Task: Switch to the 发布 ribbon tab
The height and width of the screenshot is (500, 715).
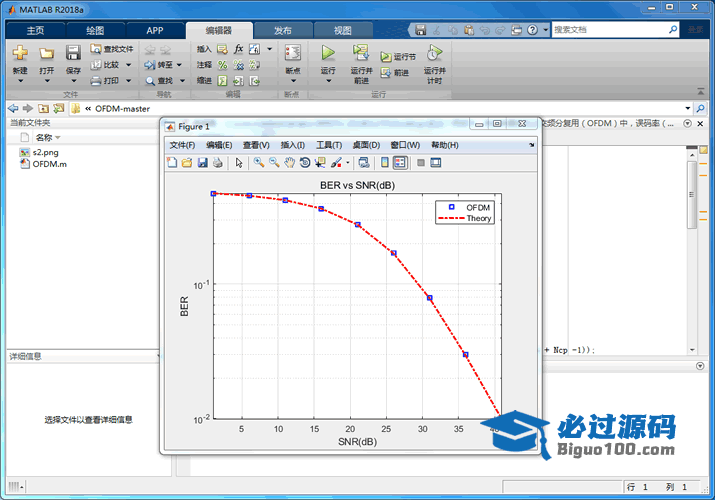Action: 283,31
